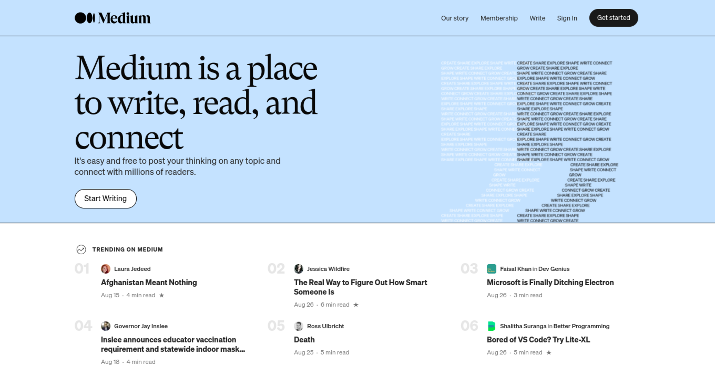715x366 pixels.
Task: Select Write in the top navigation
Action: [x=537, y=18]
